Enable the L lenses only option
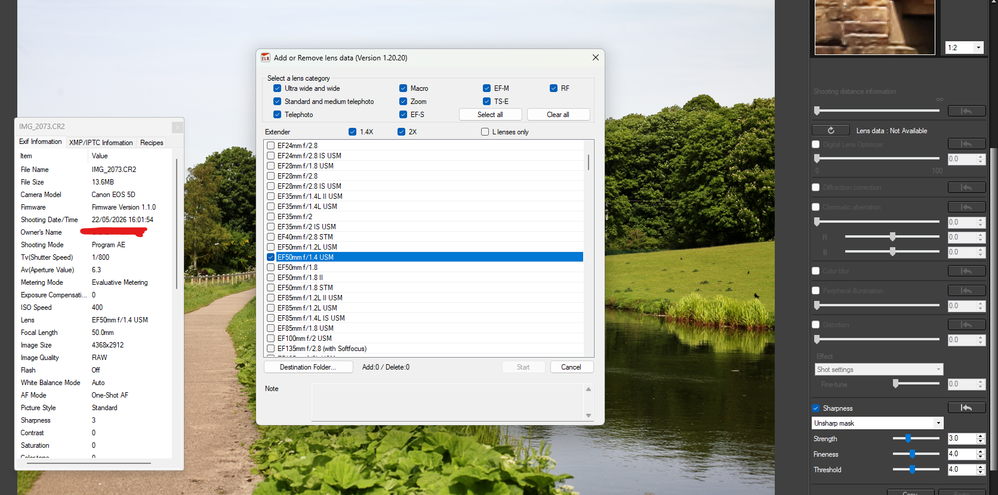Image resolution: width=998 pixels, height=495 pixels. [x=486, y=132]
